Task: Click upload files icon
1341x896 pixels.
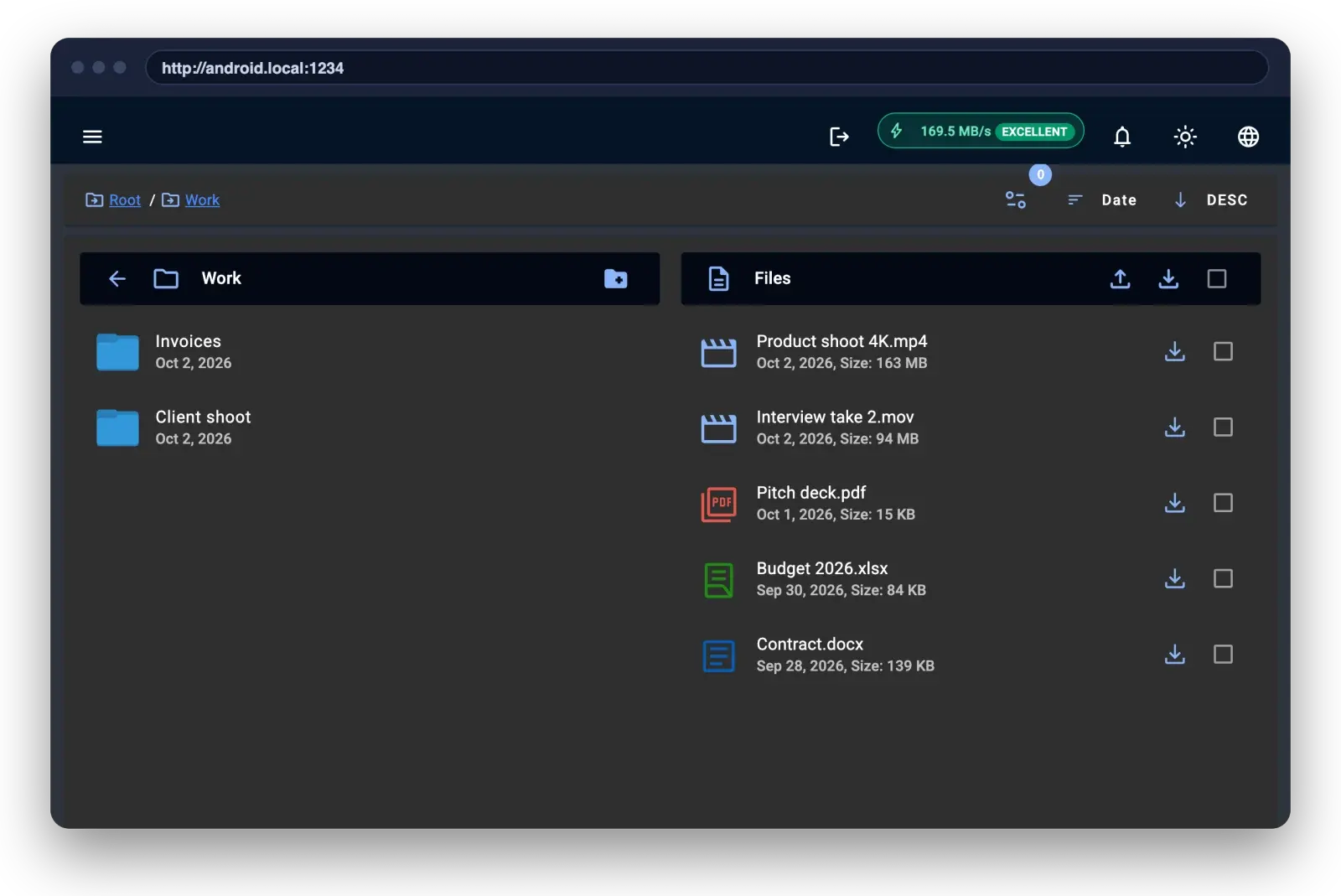Action: [x=1121, y=278]
